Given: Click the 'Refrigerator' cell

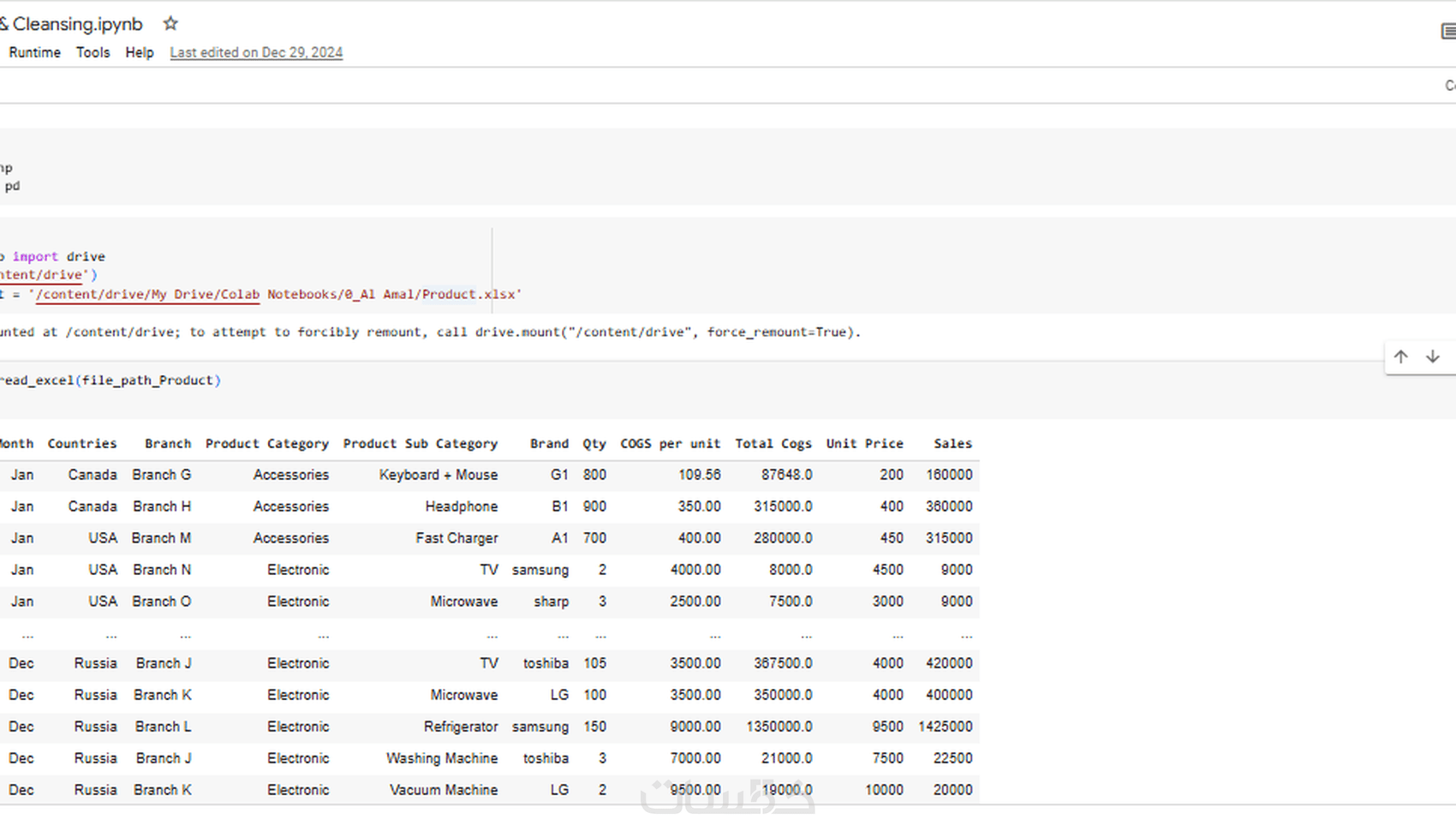Looking at the screenshot, I should 461,726.
